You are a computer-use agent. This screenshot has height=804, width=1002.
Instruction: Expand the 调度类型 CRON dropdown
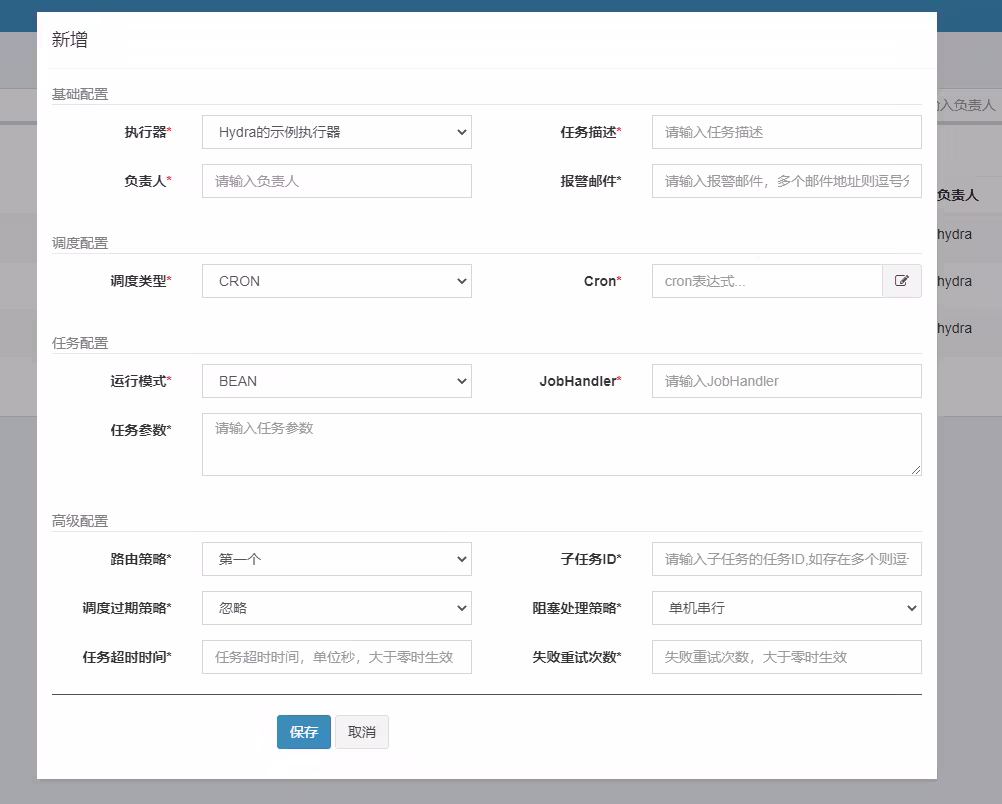click(x=336, y=281)
